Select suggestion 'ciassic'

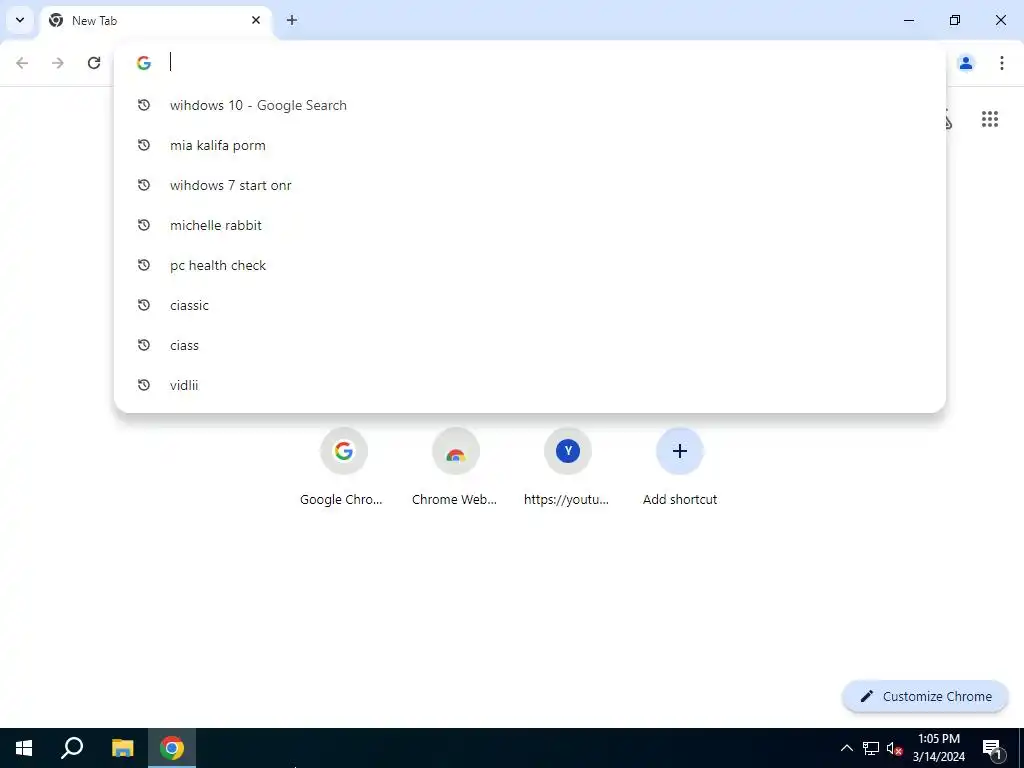(530, 305)
